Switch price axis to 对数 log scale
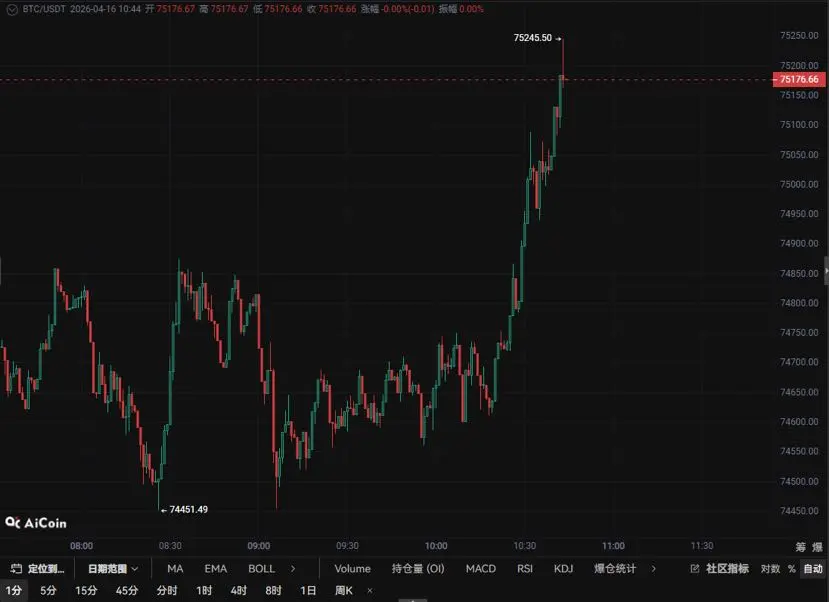The width and height of the screenshot is (829, 602). [x=770, y=569]
